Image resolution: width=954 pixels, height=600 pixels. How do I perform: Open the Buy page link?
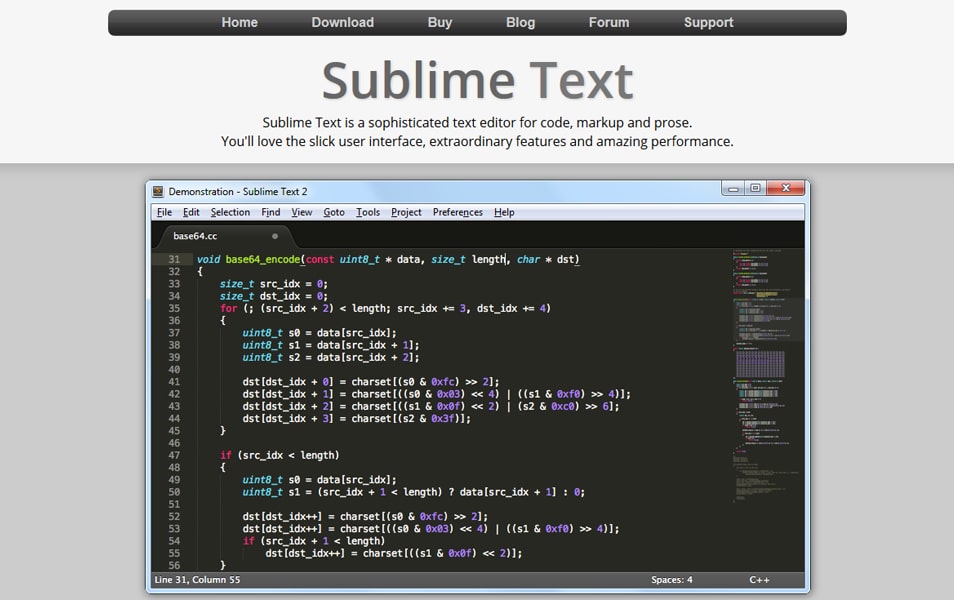(440, 23)
